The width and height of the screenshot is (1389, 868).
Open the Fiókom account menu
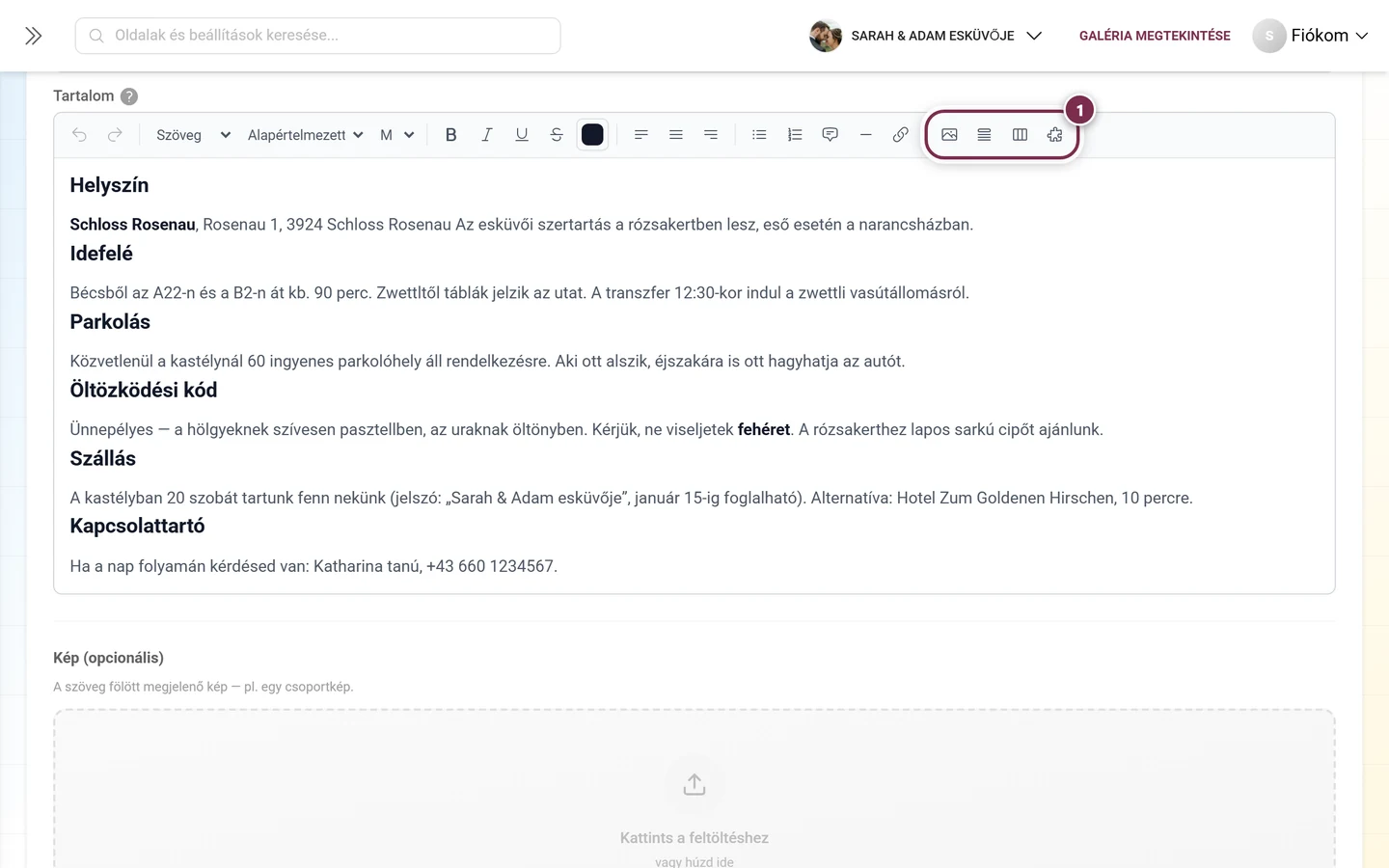1310,36
